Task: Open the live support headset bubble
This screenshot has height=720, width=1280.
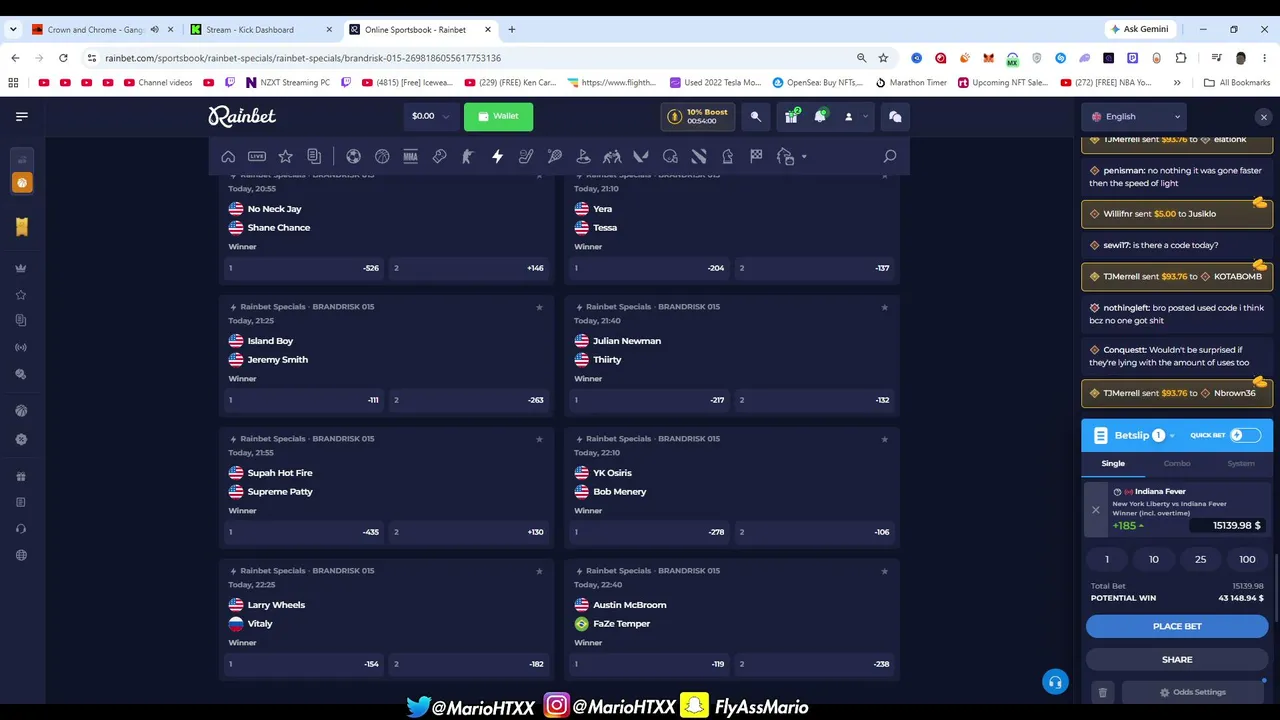Action: 1054,682
